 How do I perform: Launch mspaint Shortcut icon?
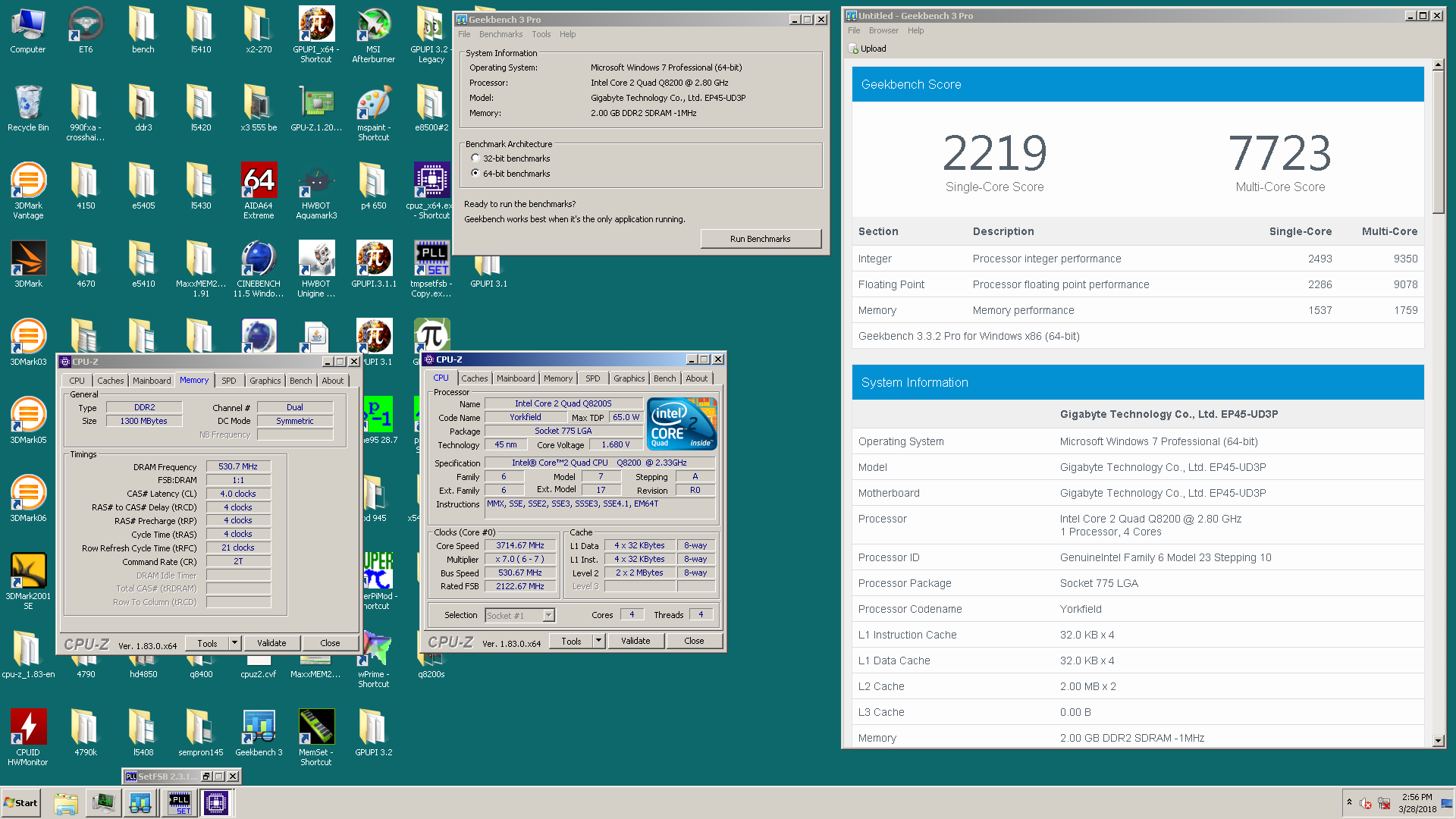click(374, 114)
